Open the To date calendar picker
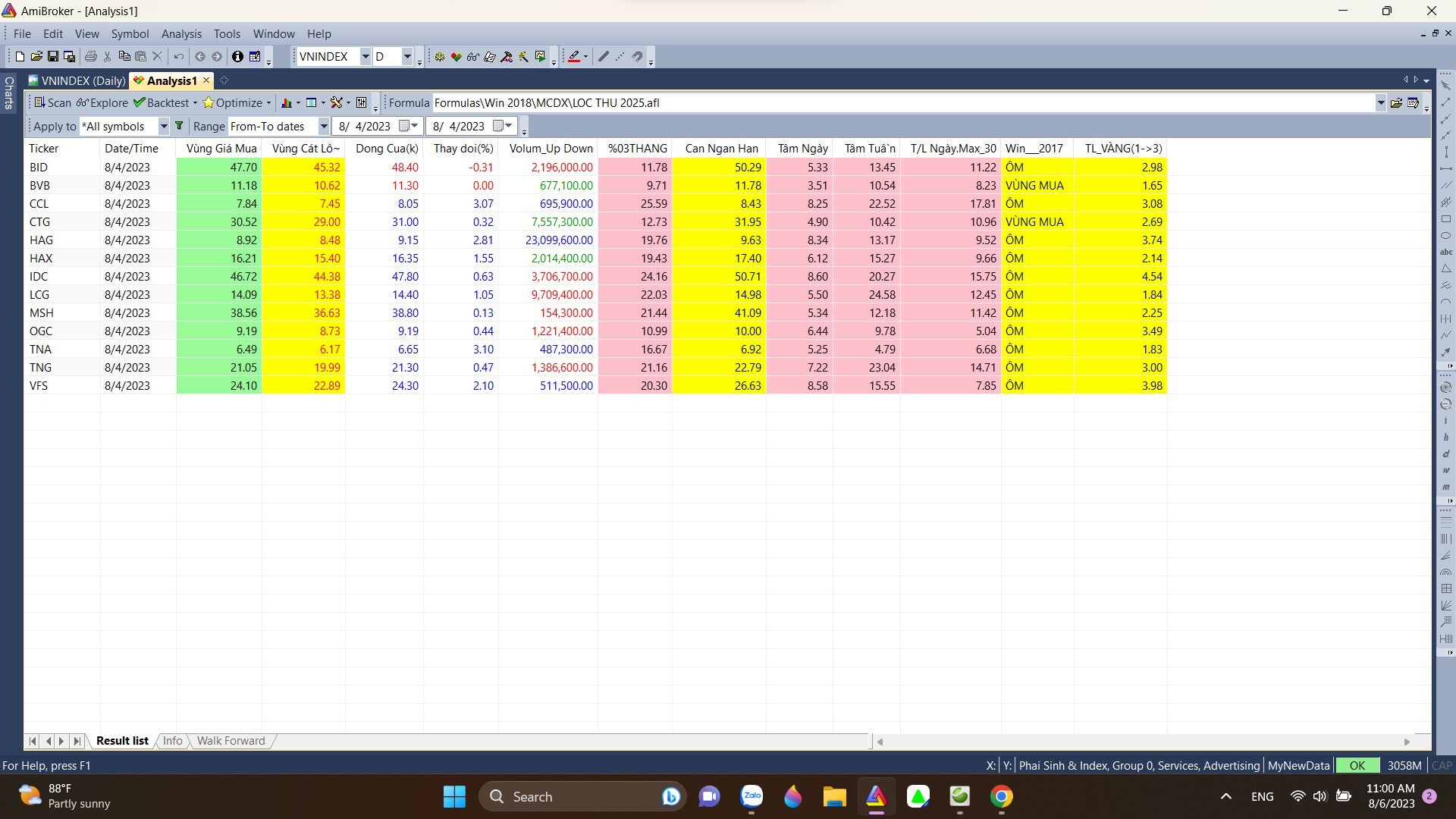1456x819 pixels. click(x=503, y=126)
